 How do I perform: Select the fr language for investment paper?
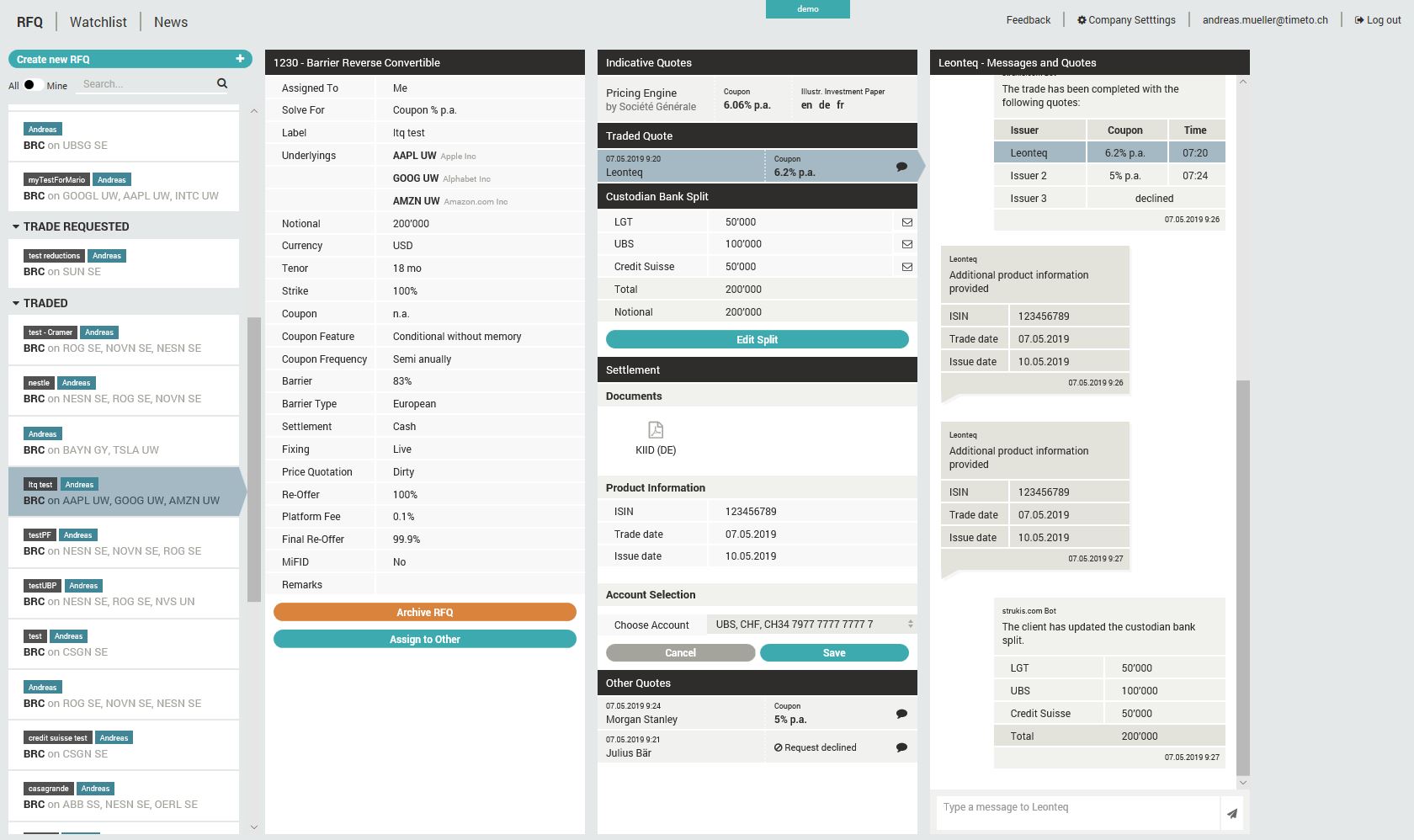click(840, 105)
